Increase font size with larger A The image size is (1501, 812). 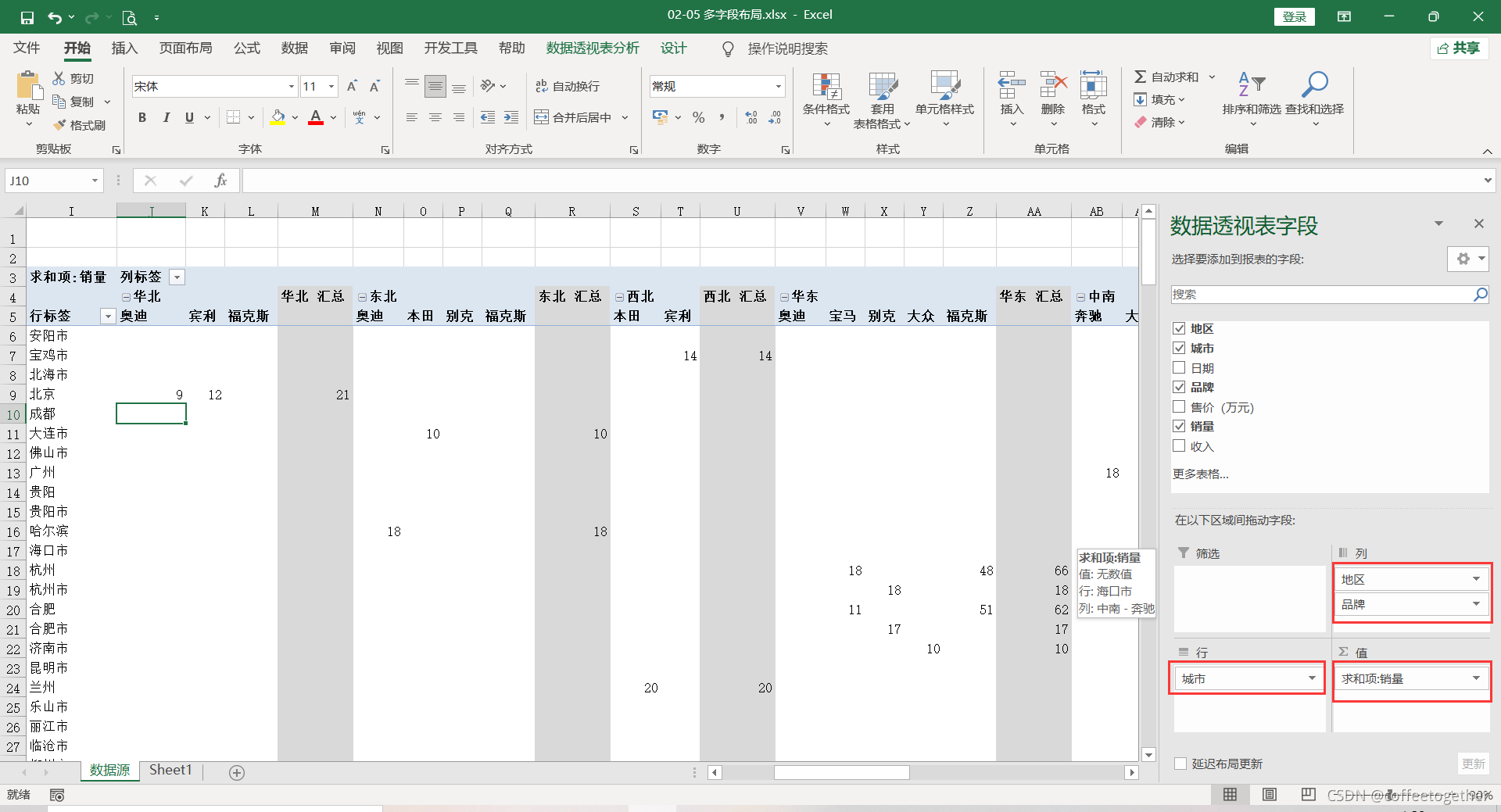[x=352, y=86]
